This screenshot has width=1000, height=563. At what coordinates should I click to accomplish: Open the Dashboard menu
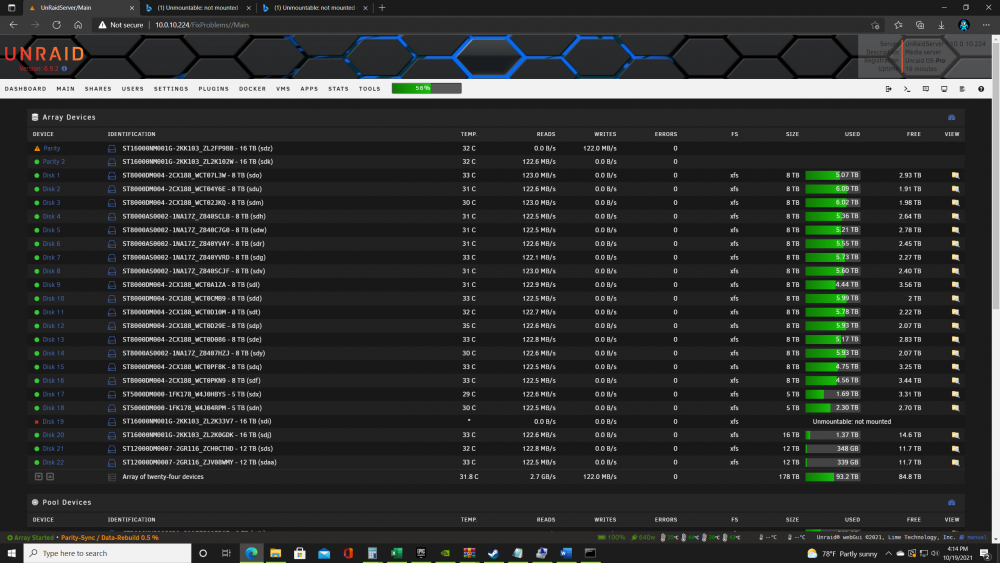pyautogui.click(x=26, y=89)
